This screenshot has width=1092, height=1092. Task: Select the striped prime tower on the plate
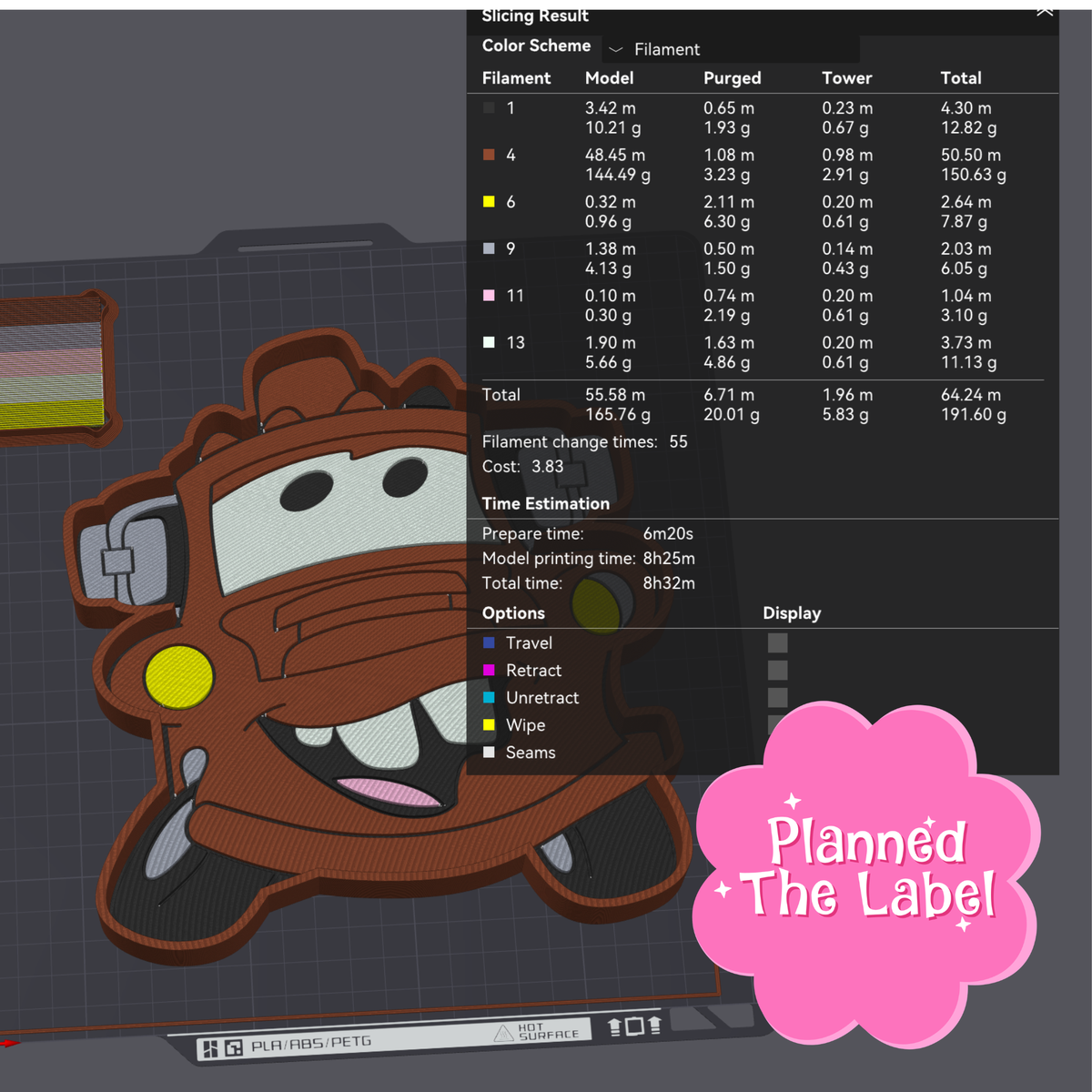click(56, 367)
